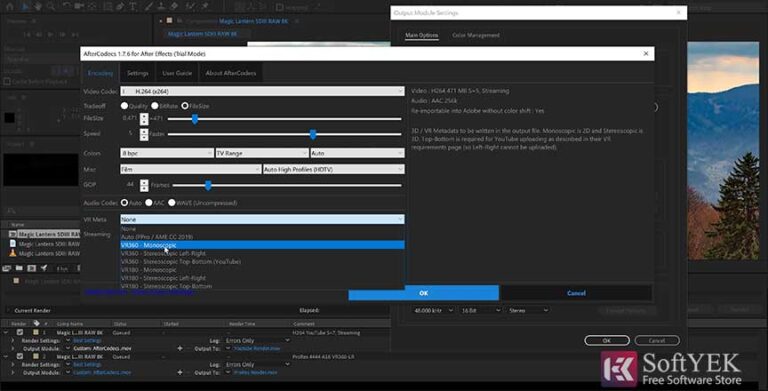Image resolution: width=768 pixels, height=391 pixels.
Task: Switch to the Encoding tab
Action: point(100,73)
